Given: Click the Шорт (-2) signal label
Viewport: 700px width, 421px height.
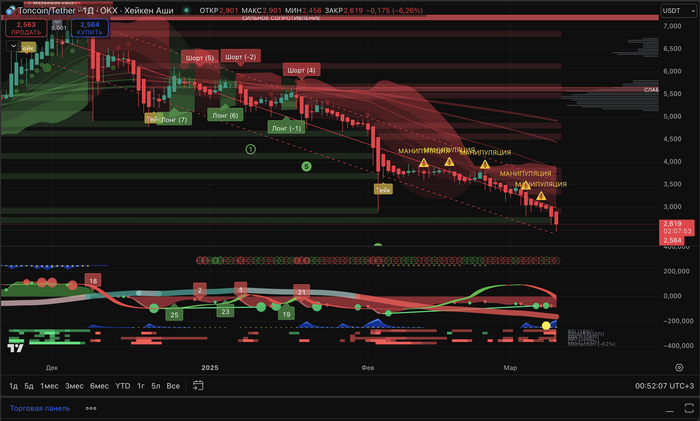Looking at the screenshot, I should (x=241, y=57).
